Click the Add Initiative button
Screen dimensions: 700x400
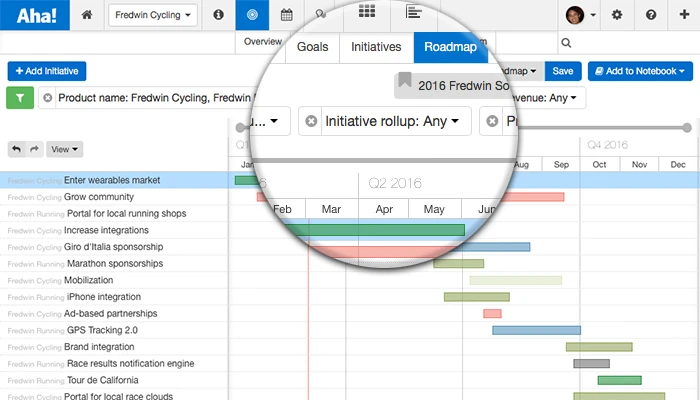[47, 71]
